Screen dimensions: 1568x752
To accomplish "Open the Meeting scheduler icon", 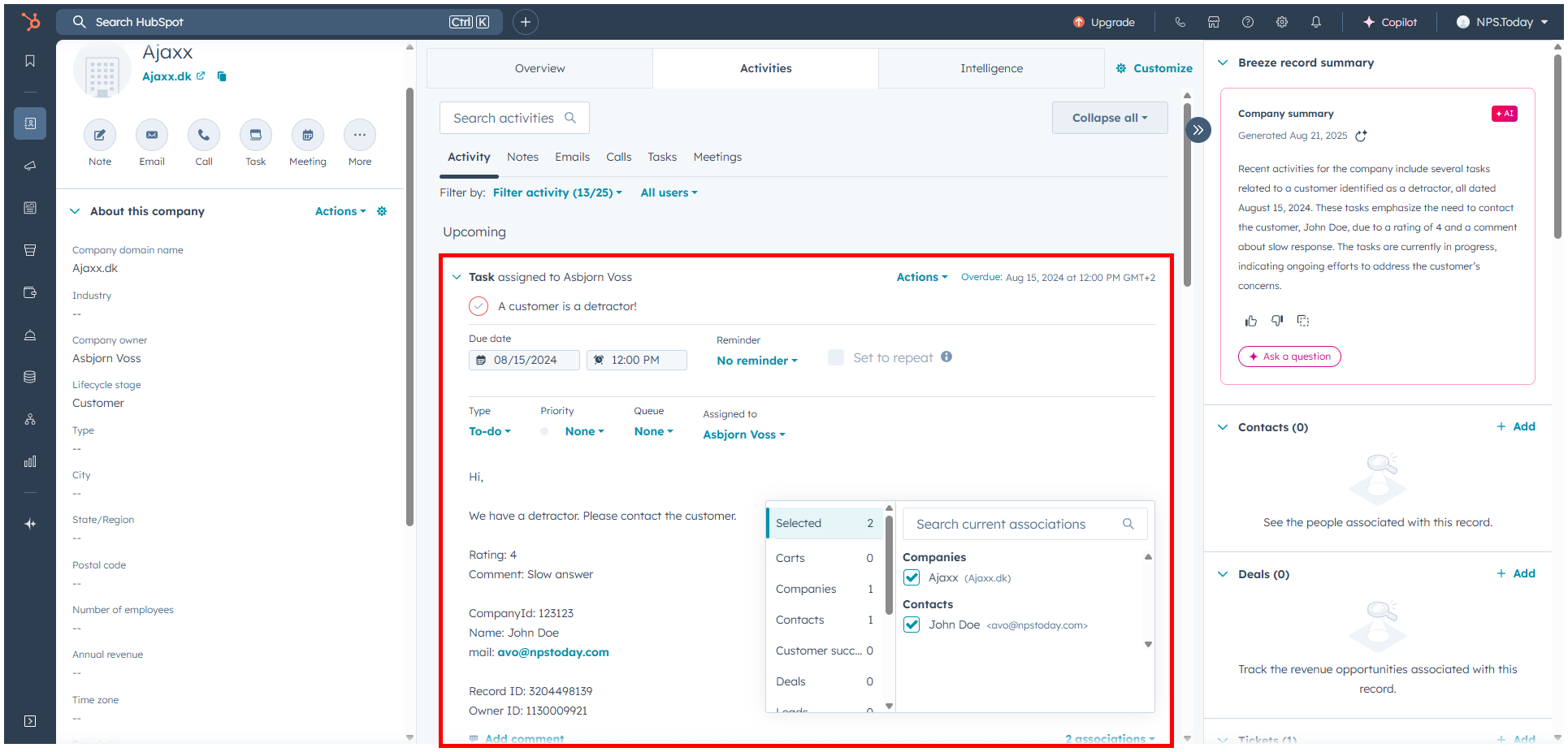I will click(307, 135).
